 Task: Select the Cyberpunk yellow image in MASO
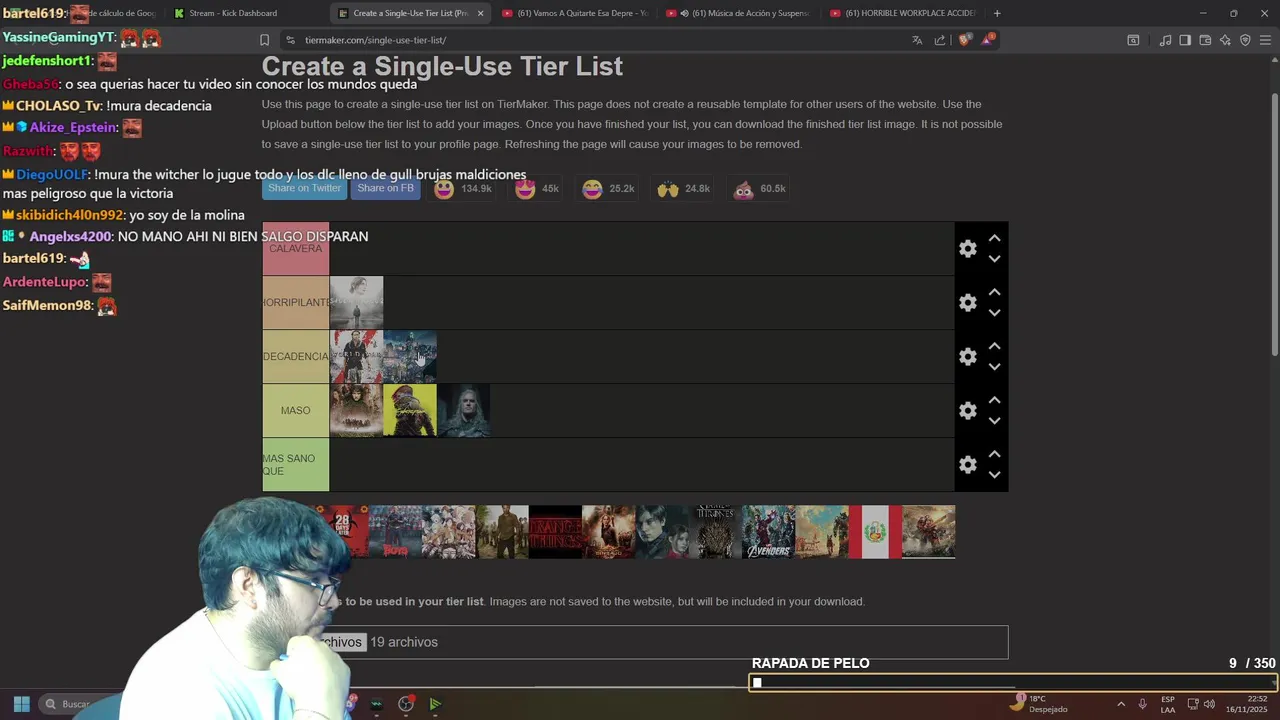pos(410,411)
